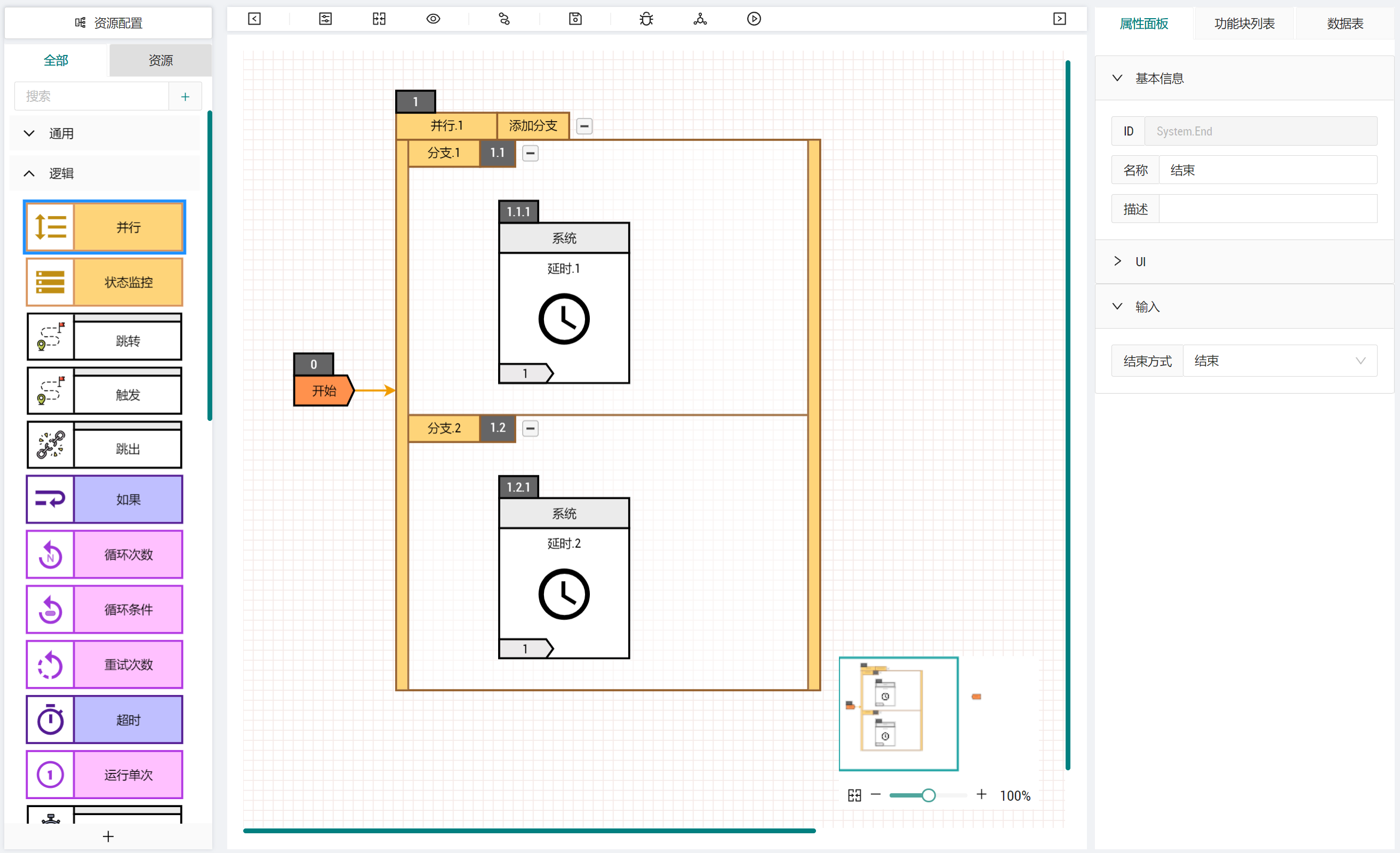Viewport: 1400px width, 853px height.
Task: Click the minimap thumbnail overview
Action: [899, 714]
